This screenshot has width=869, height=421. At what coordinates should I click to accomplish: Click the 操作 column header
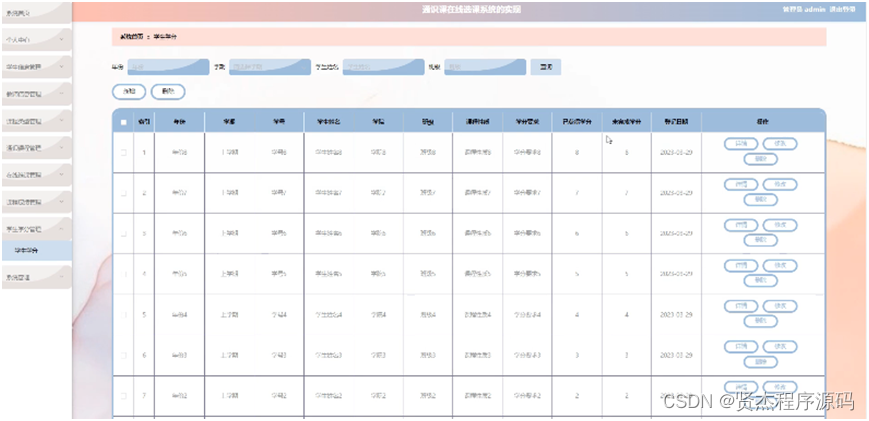coord(763,122)
